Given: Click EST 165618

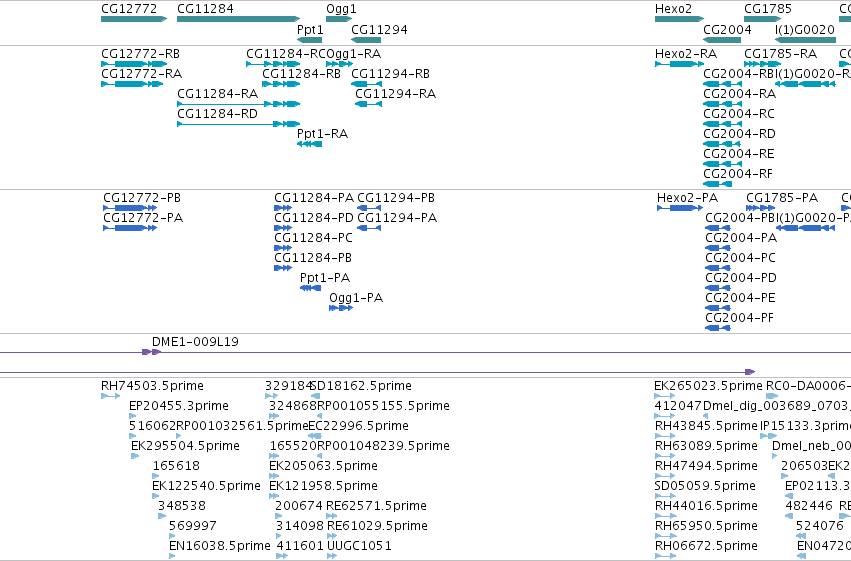Looking at the screenshot, I should pyautogui.click(x=156, y=477).
